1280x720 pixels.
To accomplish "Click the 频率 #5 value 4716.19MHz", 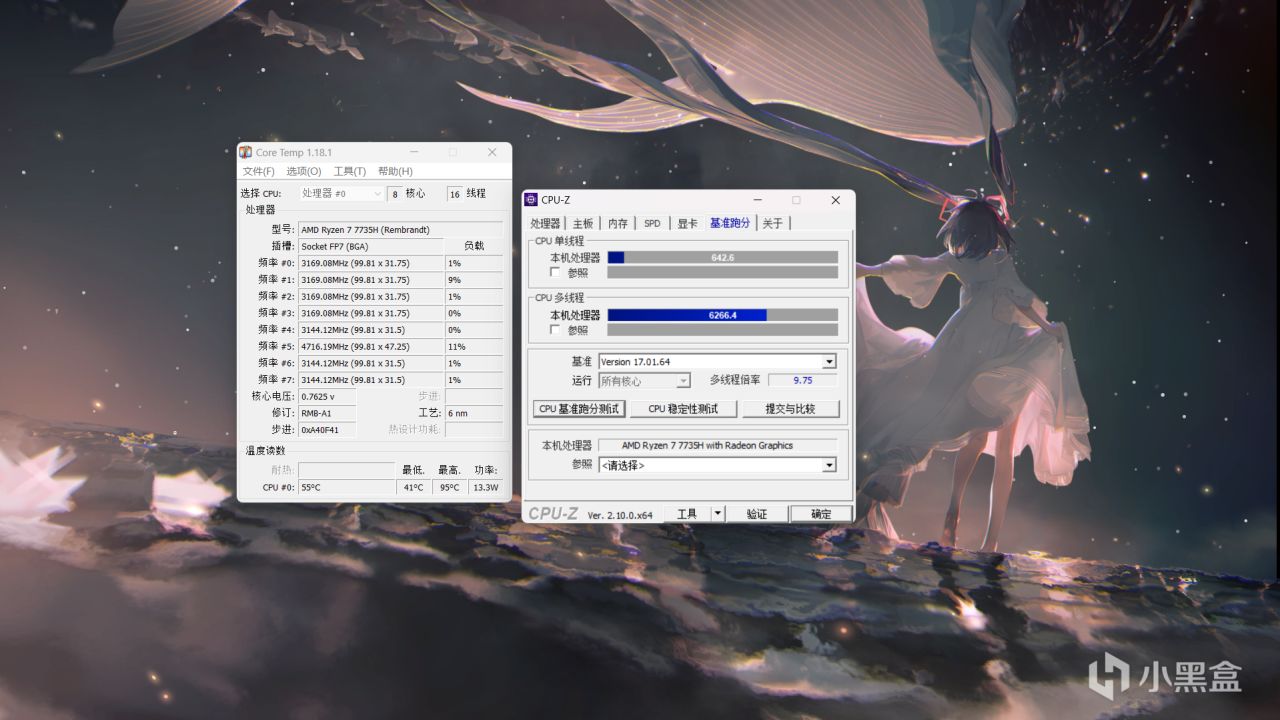I will (x=370, y=346).
